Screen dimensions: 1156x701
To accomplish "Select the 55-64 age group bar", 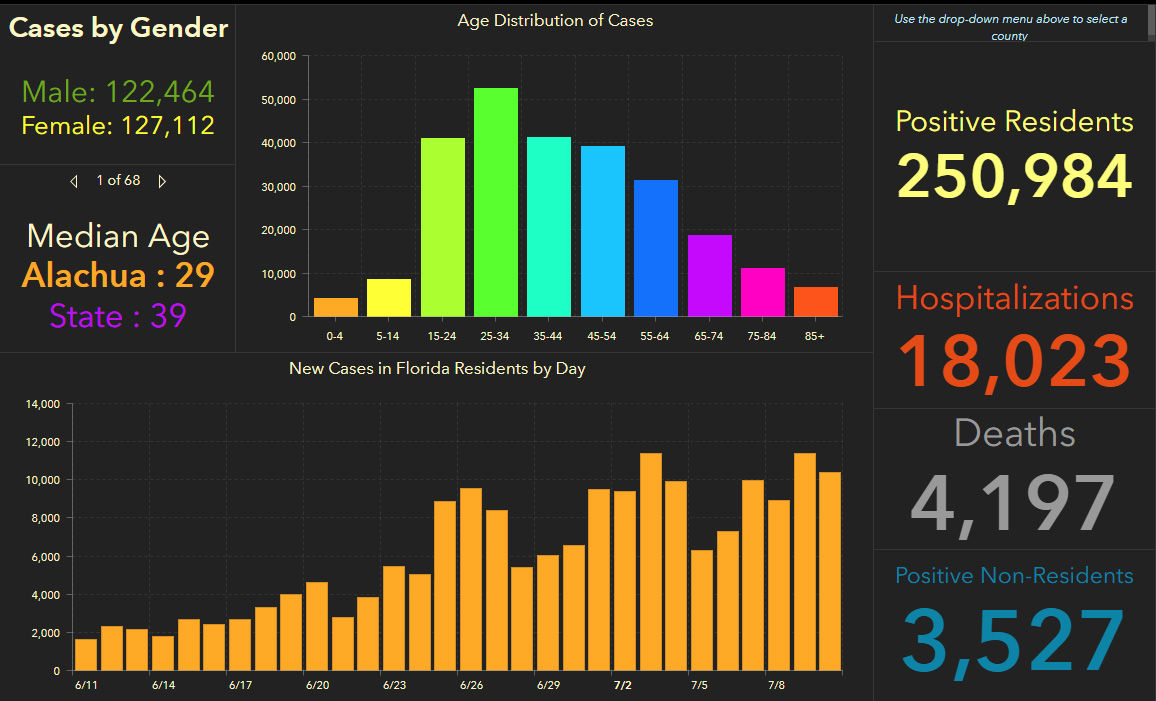I will pyautogui.click(x=656, y=249).
